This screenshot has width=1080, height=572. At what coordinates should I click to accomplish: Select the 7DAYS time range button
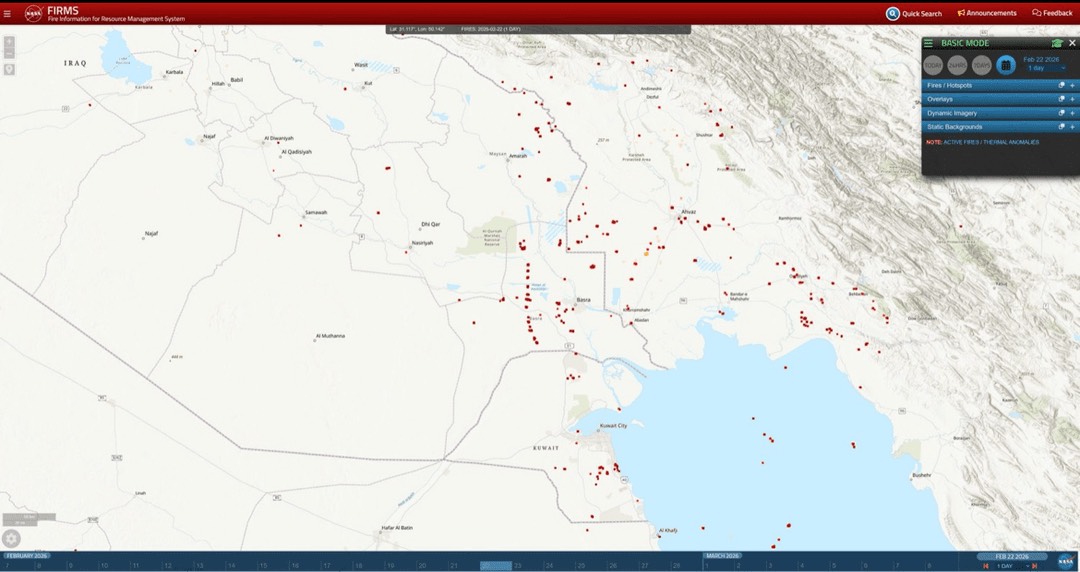(982, 65)
